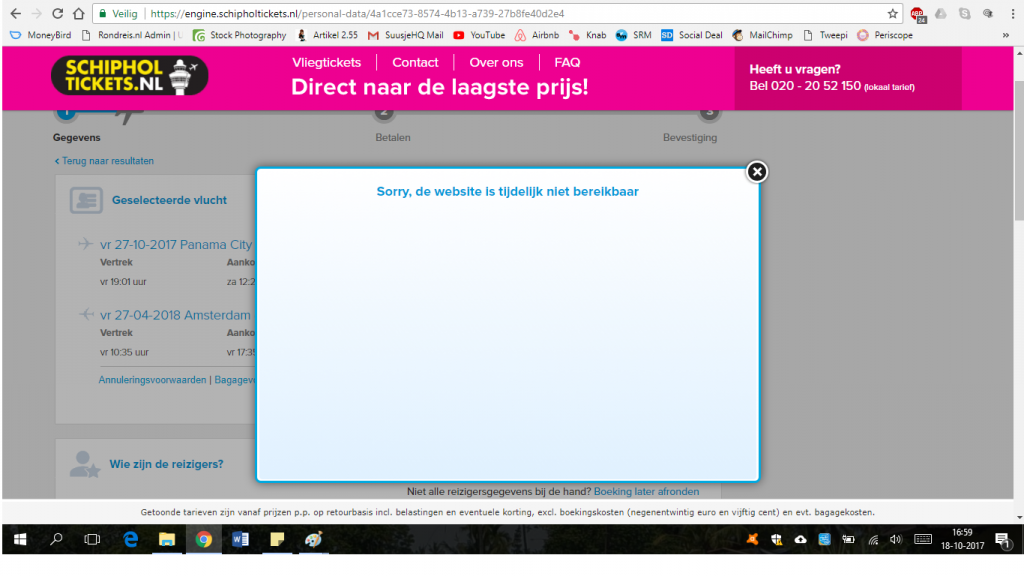This screenshot has width=1024, height=576.
Task: Expand the hidden bookmarks chevron
Action: click(1006, 35)
